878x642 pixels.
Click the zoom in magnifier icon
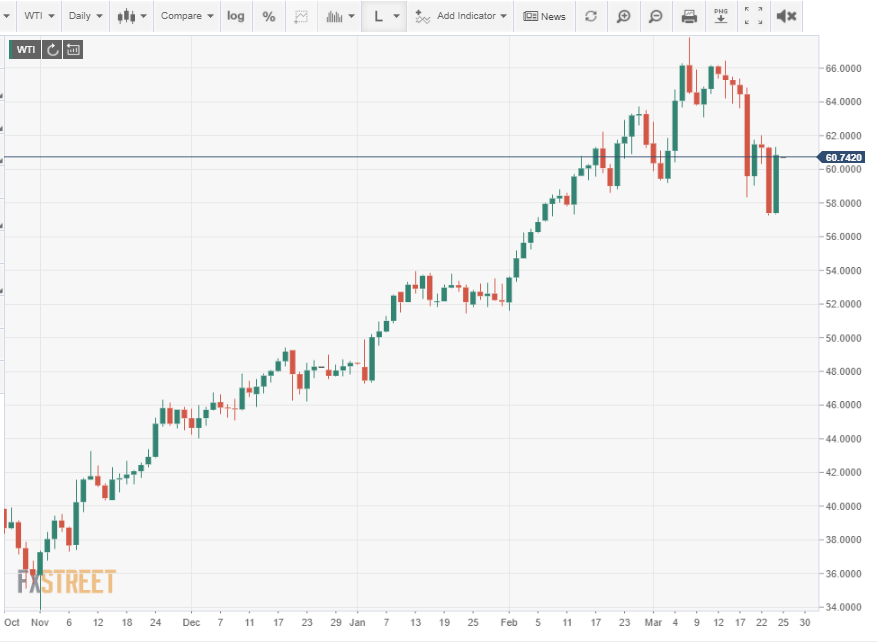(623, 16)
